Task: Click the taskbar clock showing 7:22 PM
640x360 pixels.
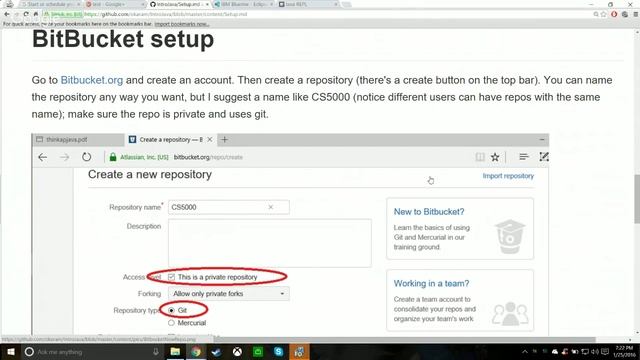Action: point(624,351)
